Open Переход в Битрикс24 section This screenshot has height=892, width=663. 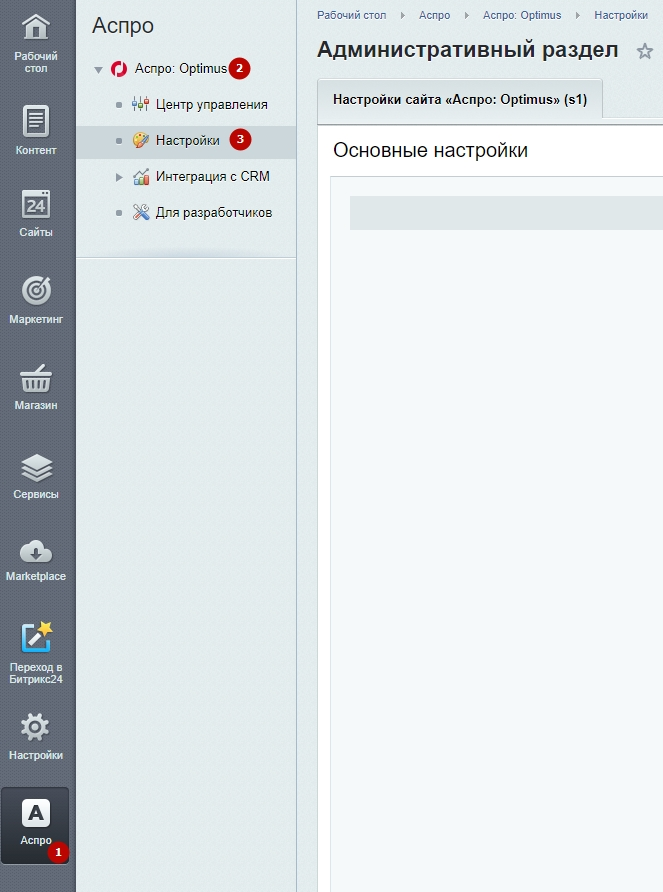click(x=36, y=653)
